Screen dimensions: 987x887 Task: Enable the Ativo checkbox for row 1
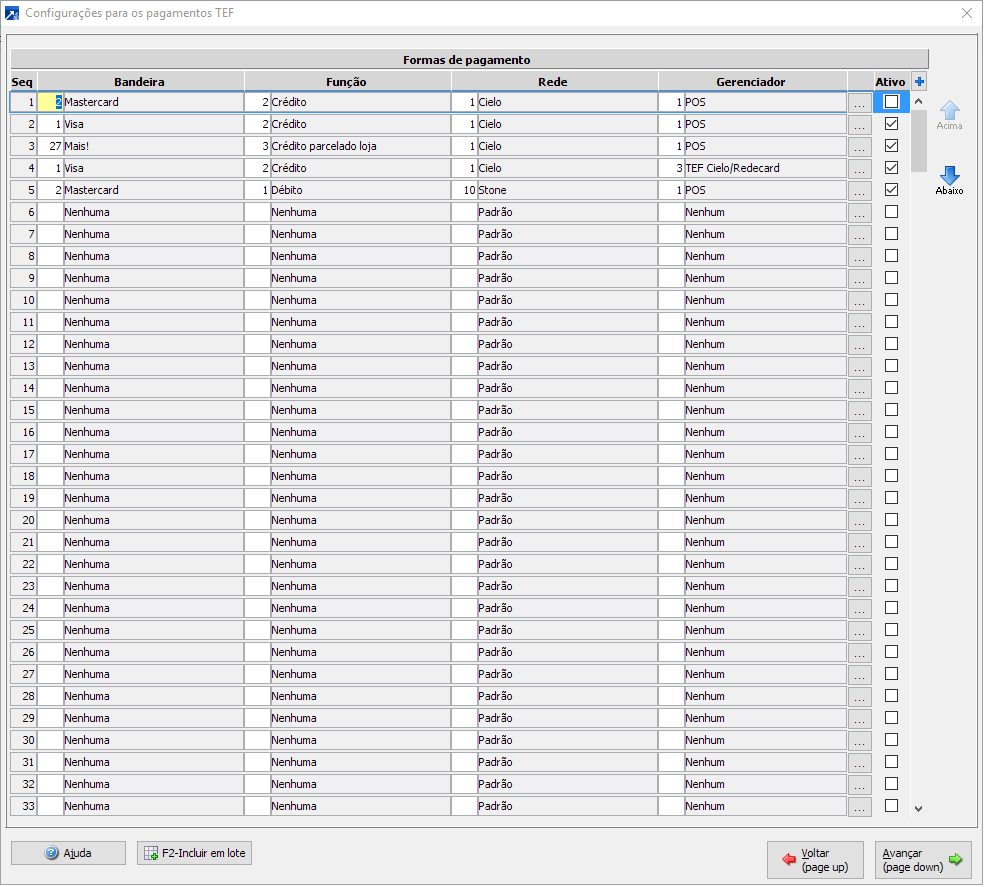(891, 102)
